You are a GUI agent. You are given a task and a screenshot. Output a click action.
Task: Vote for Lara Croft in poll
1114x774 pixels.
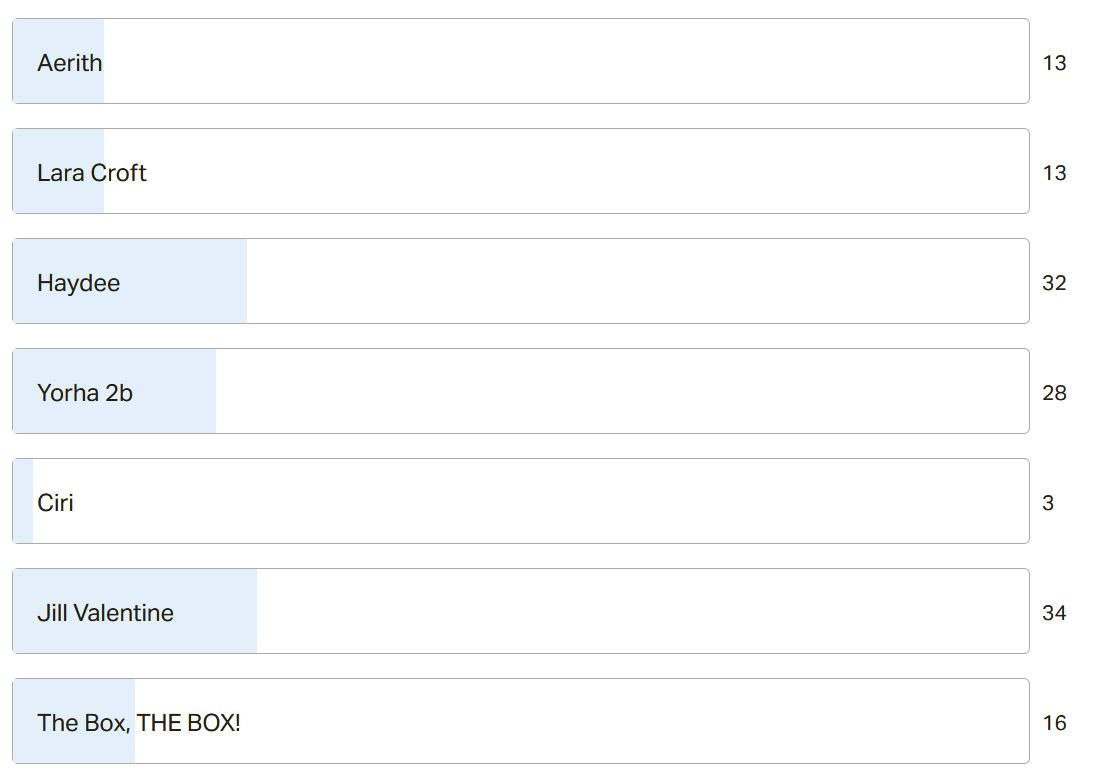click(521, 171)
